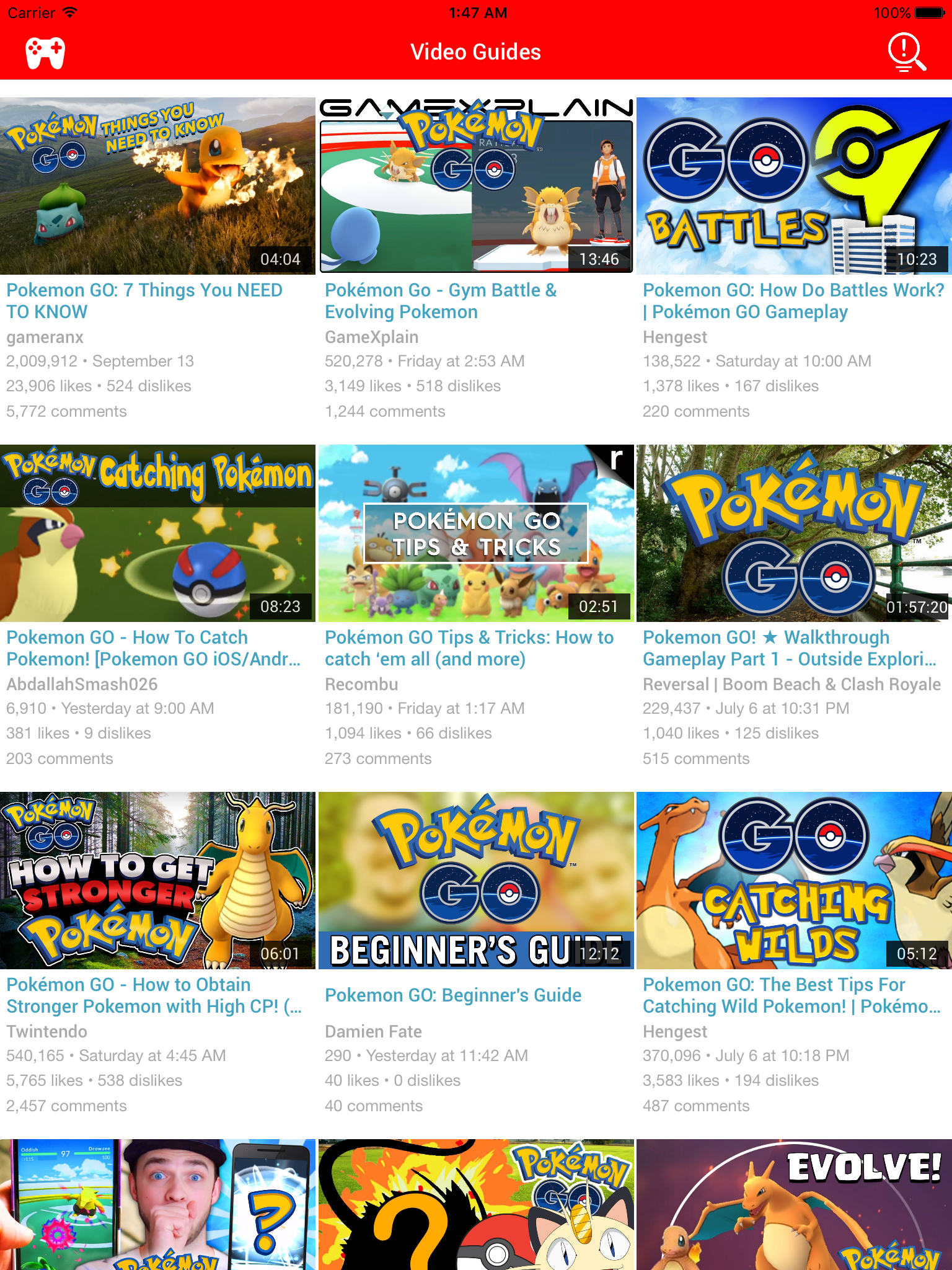This screenshot has width=952, height=1270.
Task: Open the thumbnail with the surprised man's face
Action: tap(157, 1204)
